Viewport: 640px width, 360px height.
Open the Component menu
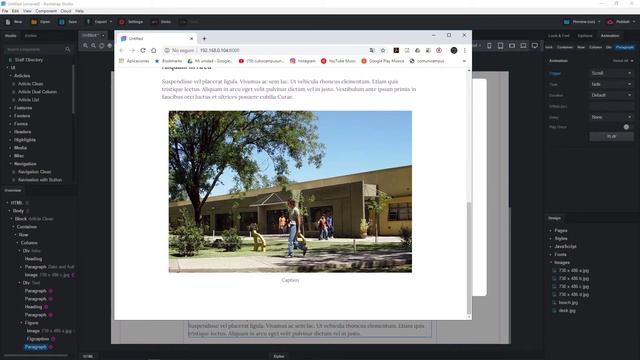pyautogui.click(x=46, y=11)
